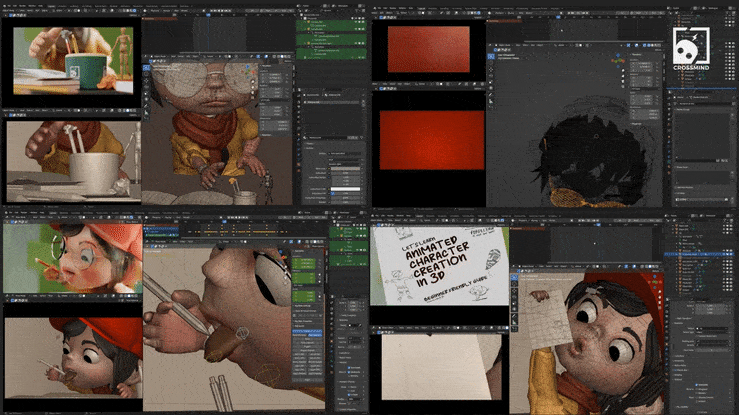Select the Scale tool in black hair viewport
This screenshot has height=415, width=739.
[x=491, y=81]
